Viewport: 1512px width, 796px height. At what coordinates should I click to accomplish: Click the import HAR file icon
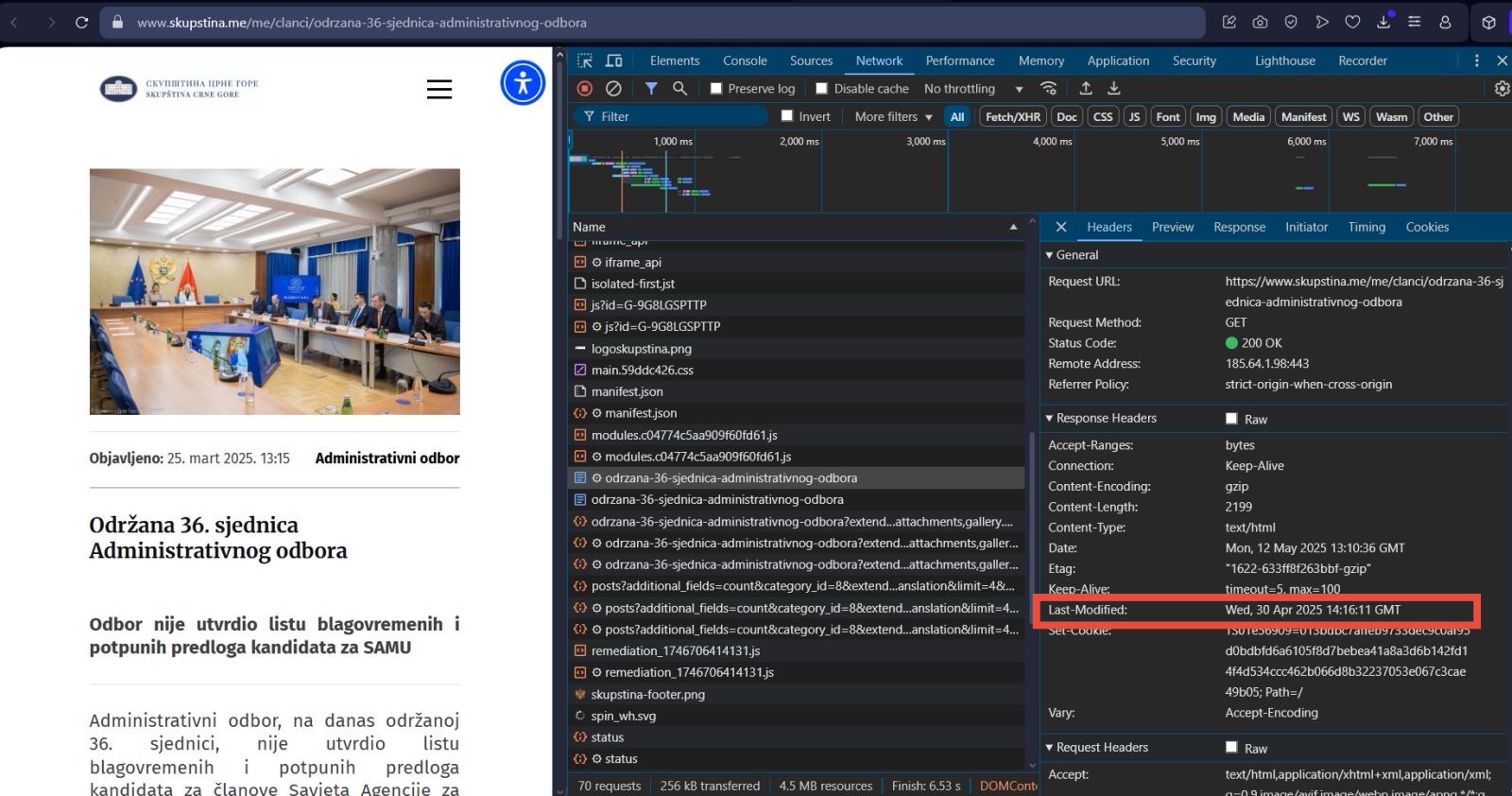click(1086, 88)
